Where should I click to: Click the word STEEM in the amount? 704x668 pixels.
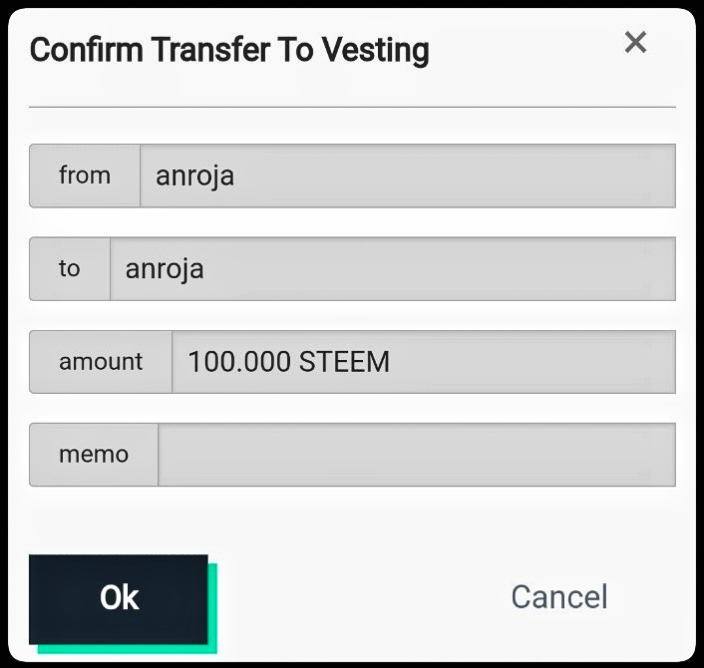pos(344,362)
